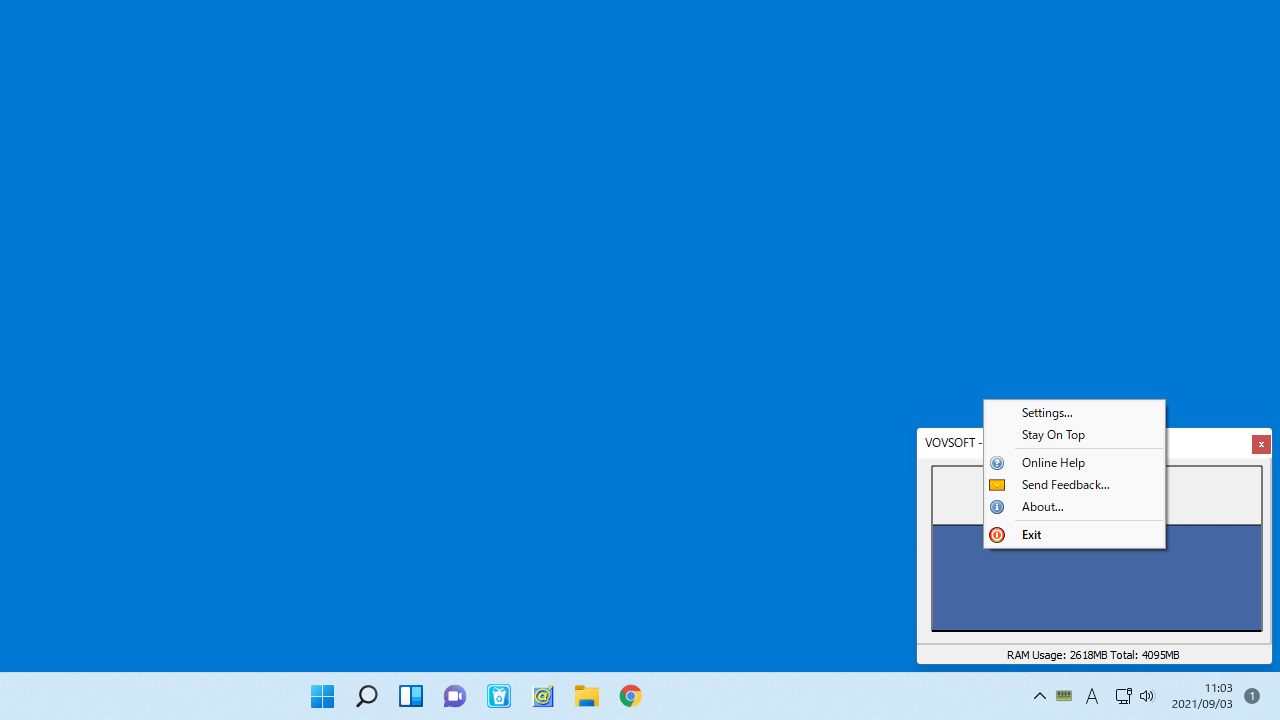This screenshot has width=1280, height=720.
Task: Open the About dialog entry
Action: click(1074, 507)
